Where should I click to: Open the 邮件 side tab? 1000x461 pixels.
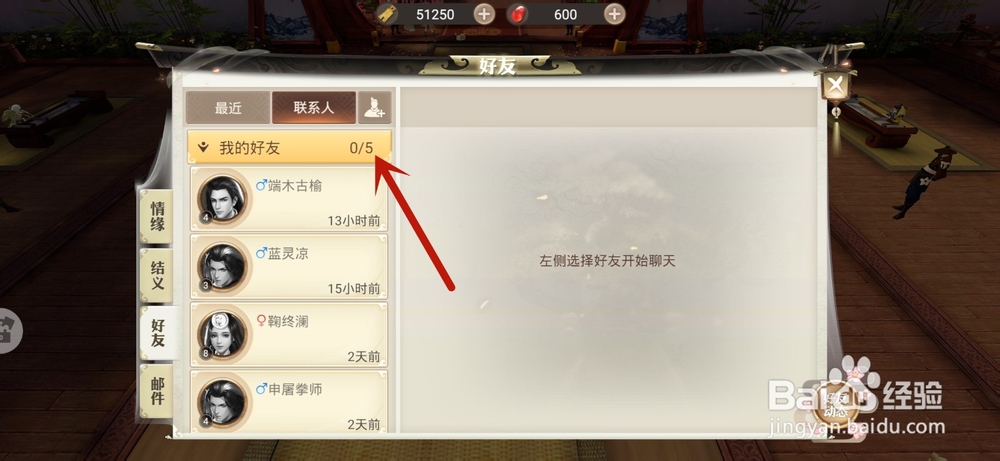[157, 391]
